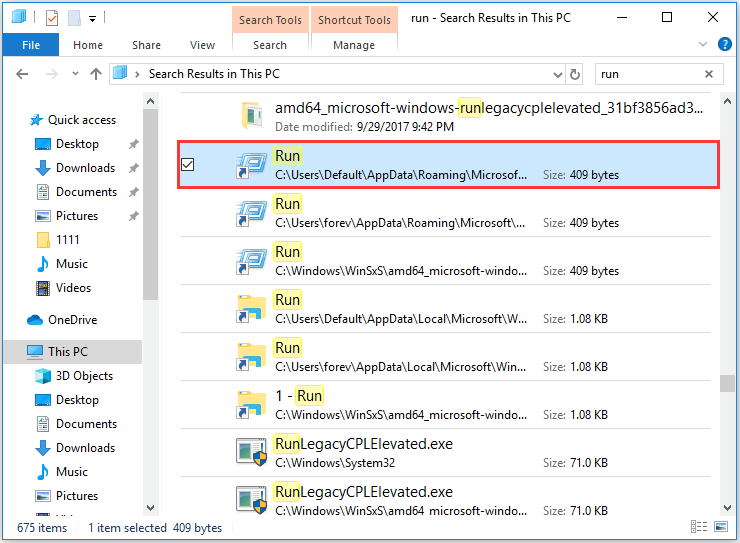Viewport: 740px width, 543px height.
Task: Click folder icon of Run in Users\Default\AppData\Local
Action: (x=251, y=309)
